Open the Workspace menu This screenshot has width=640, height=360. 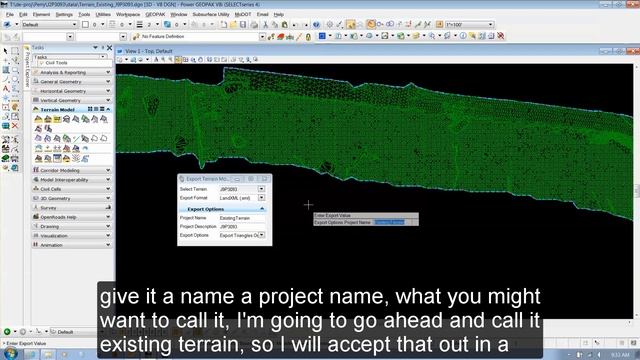coord(128,14)
